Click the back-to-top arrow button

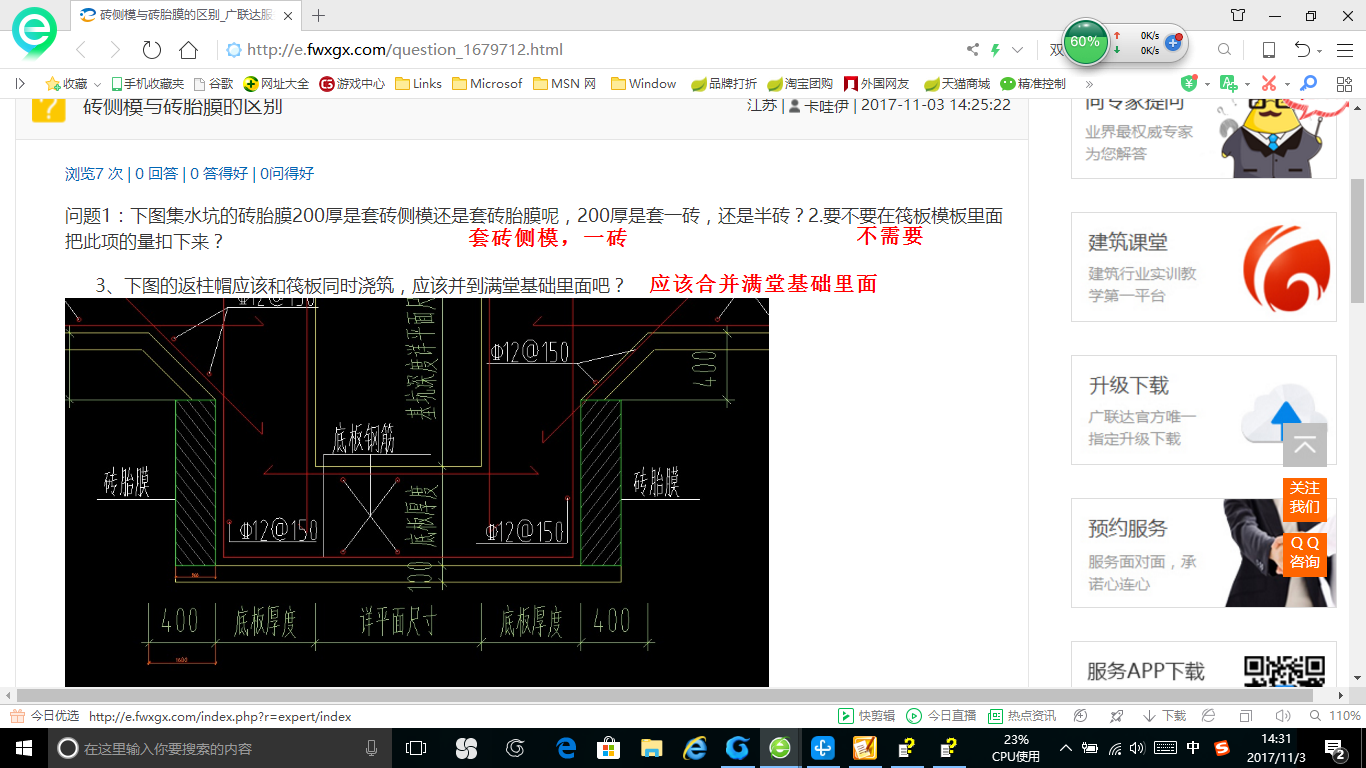pos(1305,445)
